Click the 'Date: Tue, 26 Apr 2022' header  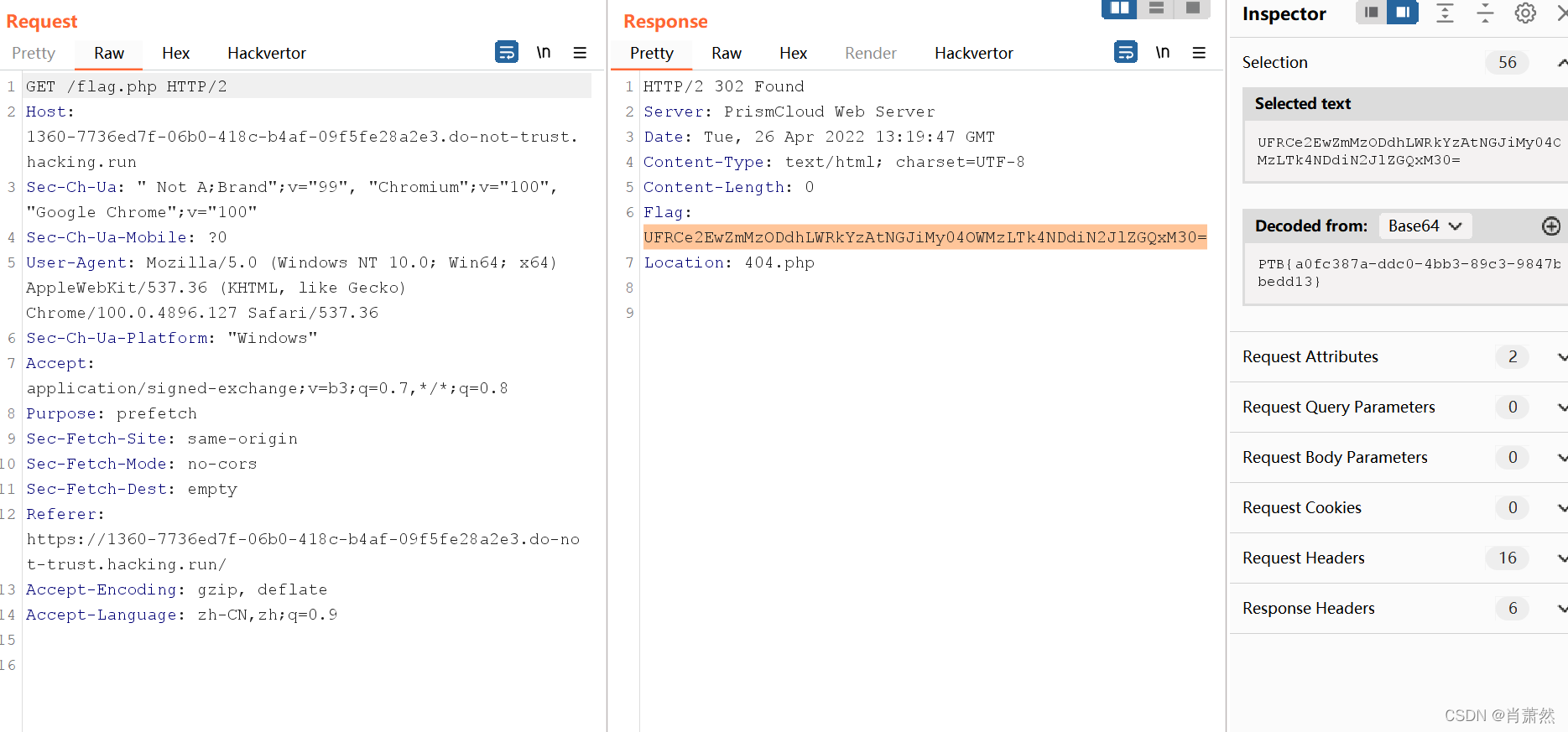(820, 137)
